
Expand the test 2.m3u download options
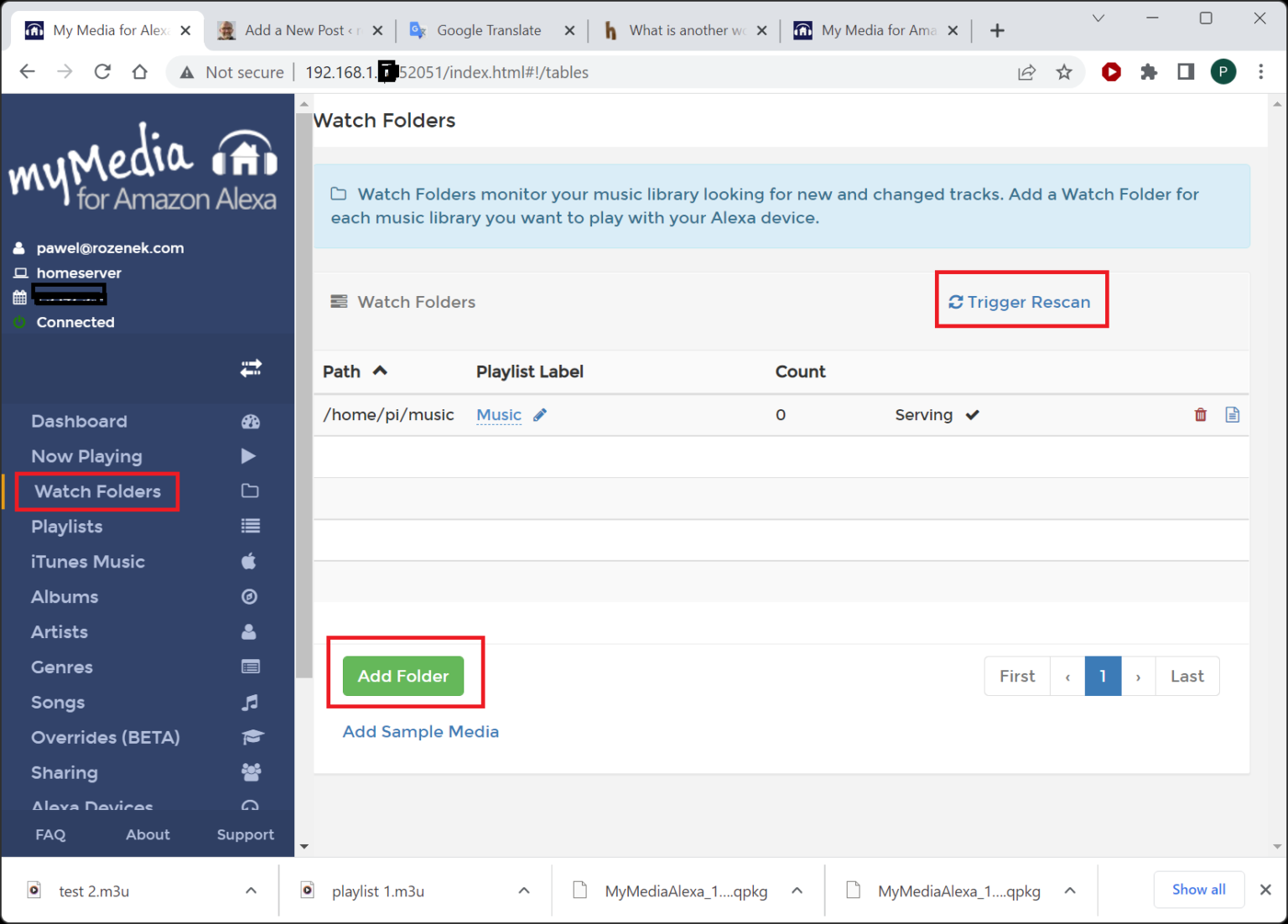pos(251,890)
